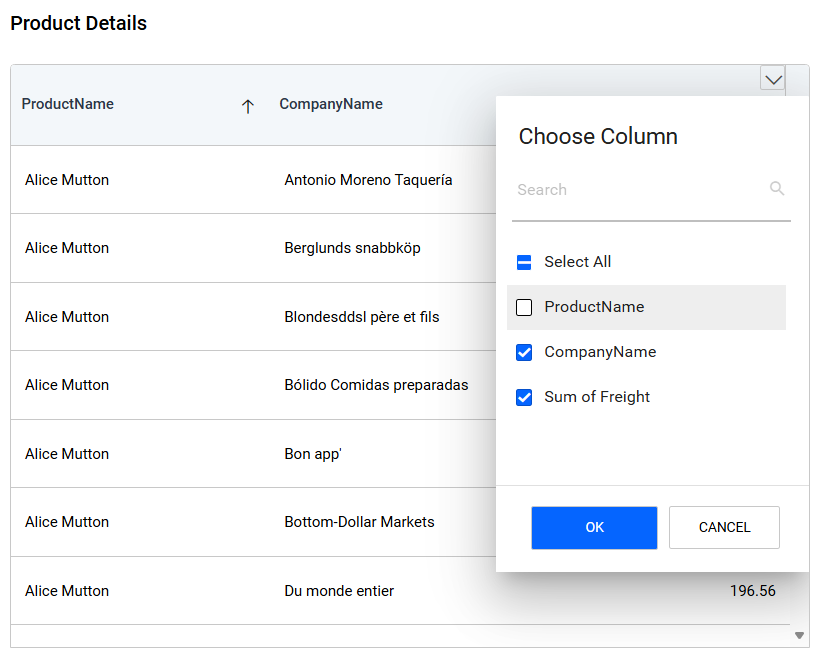Select the Antonio Moreno Taquería cell
822x652 pixels.
(368, 180)
